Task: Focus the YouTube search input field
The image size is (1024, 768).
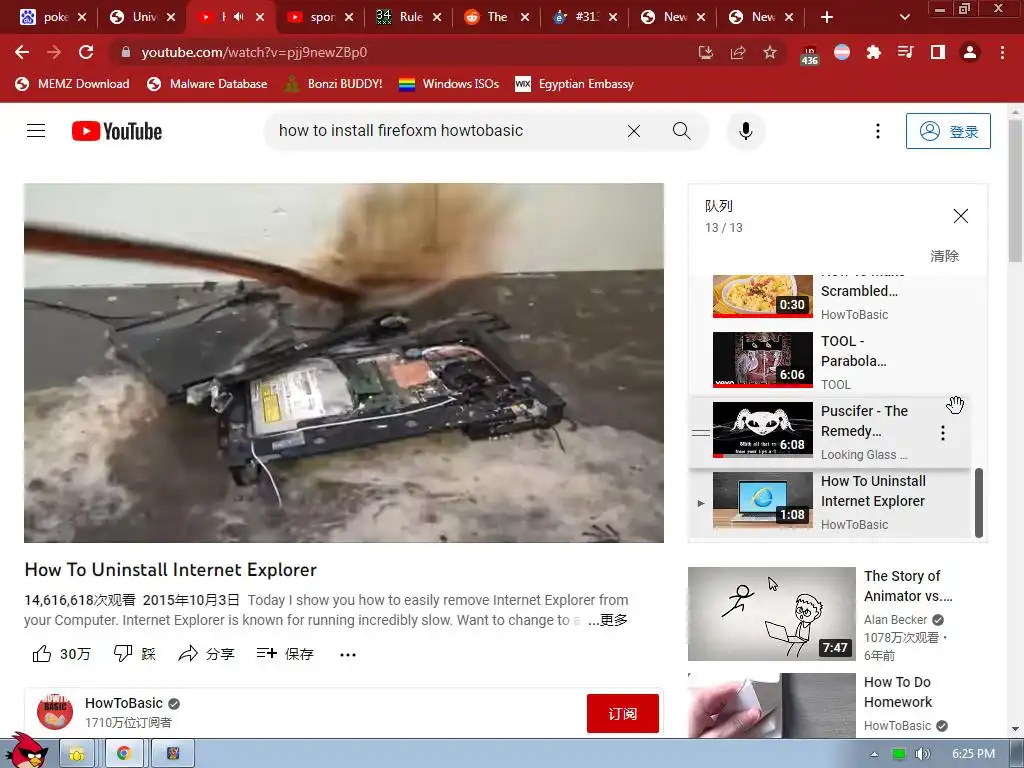Action: coord(444,131)
